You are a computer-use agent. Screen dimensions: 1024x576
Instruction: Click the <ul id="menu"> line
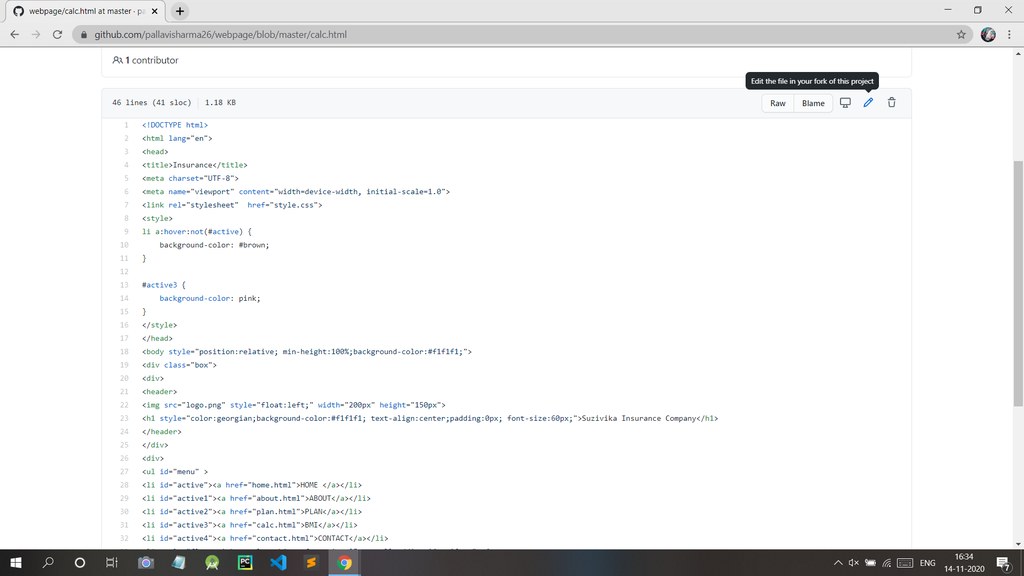click(x=175, y=472)
